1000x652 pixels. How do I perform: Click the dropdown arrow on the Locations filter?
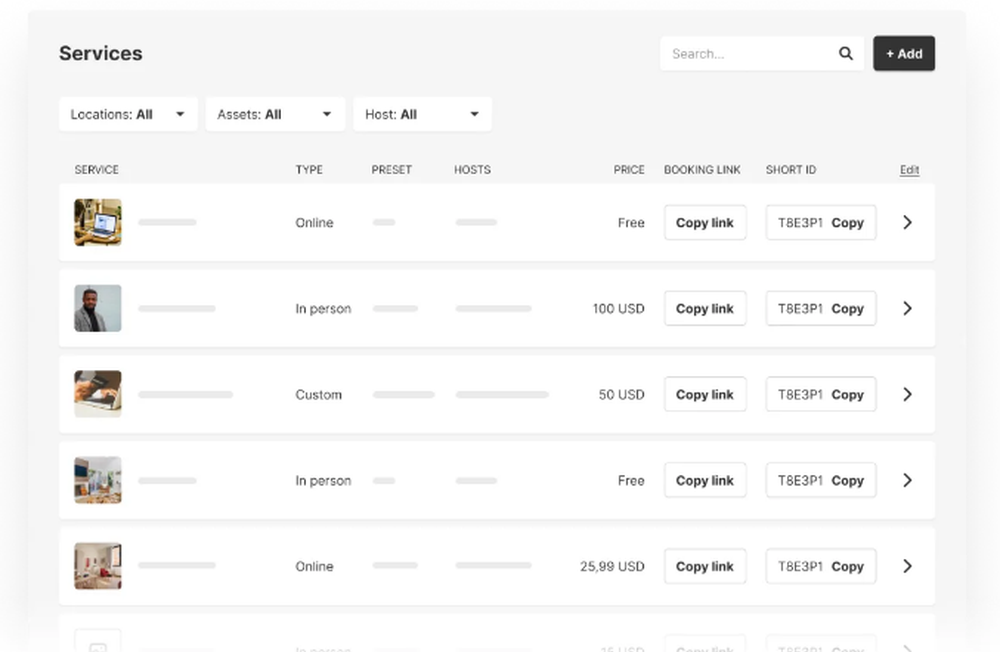click(182, 113)
